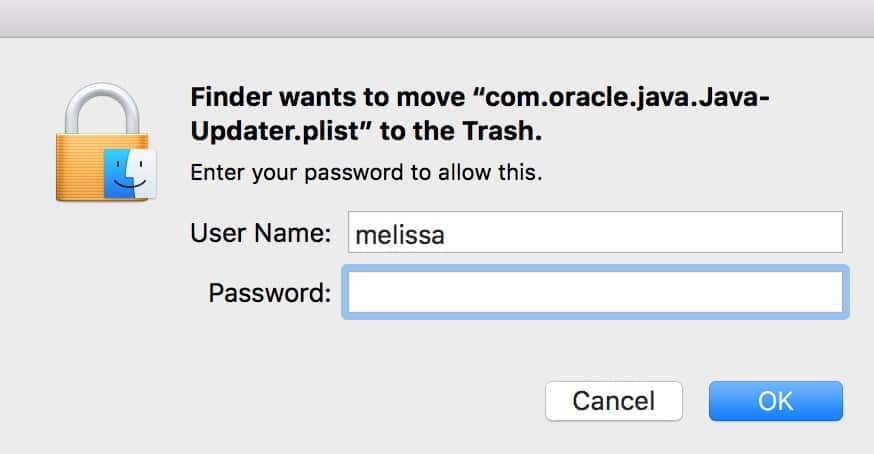Click empty space after "melissa" in User Name

(650, 234)
